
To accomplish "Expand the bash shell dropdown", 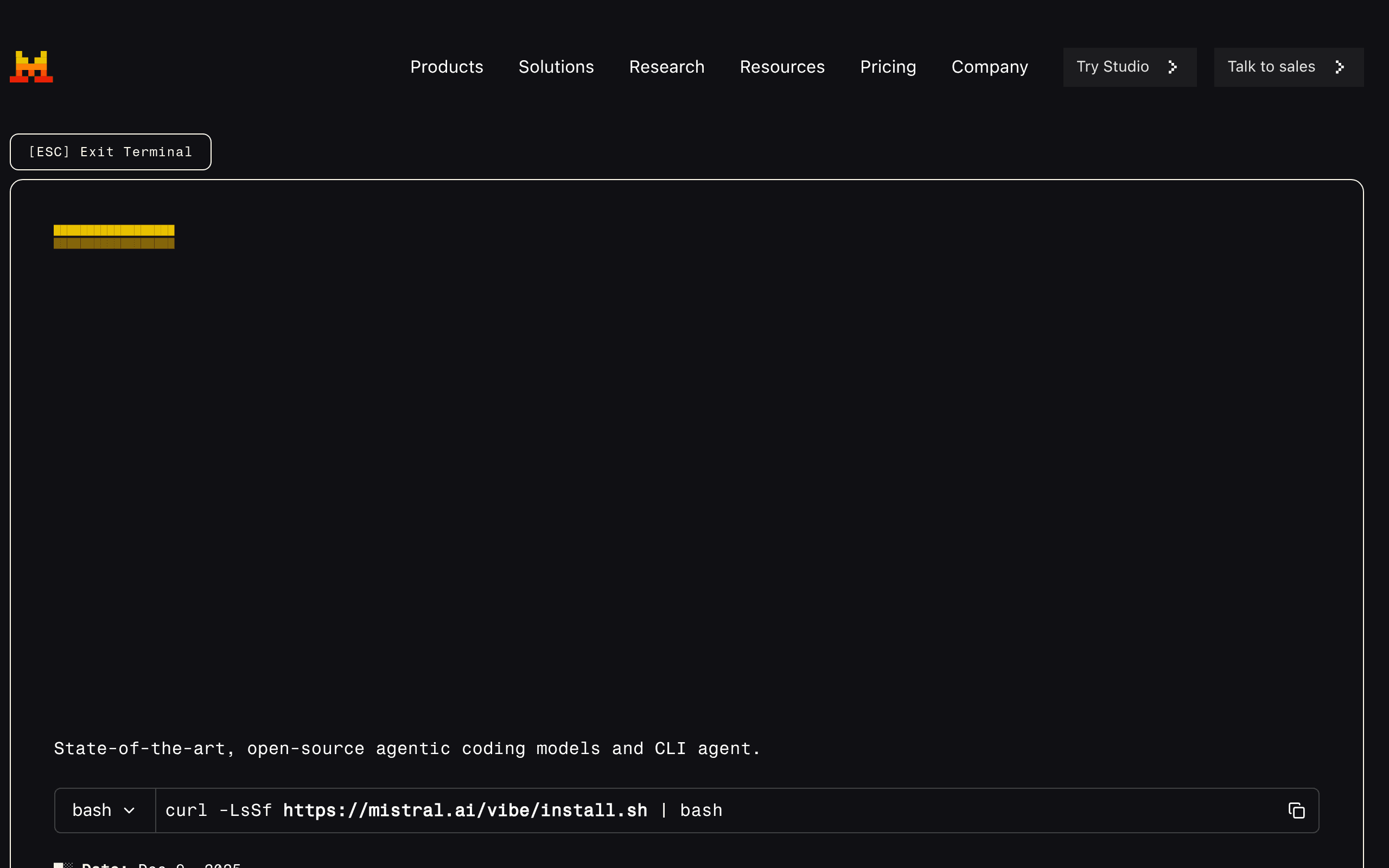I will (x=105, y=810).
